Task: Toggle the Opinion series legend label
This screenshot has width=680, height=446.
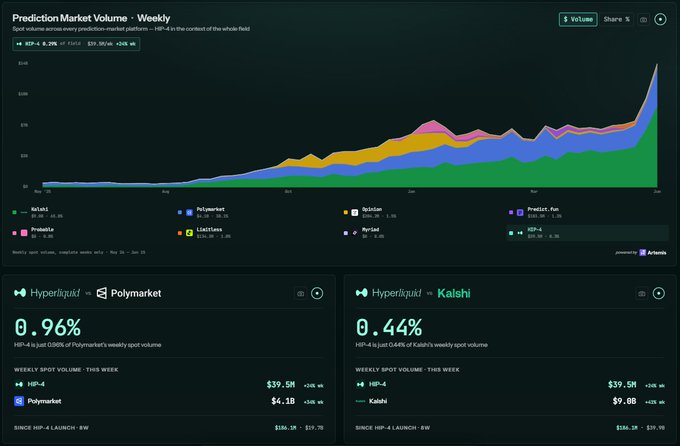Action: point(372,209)
